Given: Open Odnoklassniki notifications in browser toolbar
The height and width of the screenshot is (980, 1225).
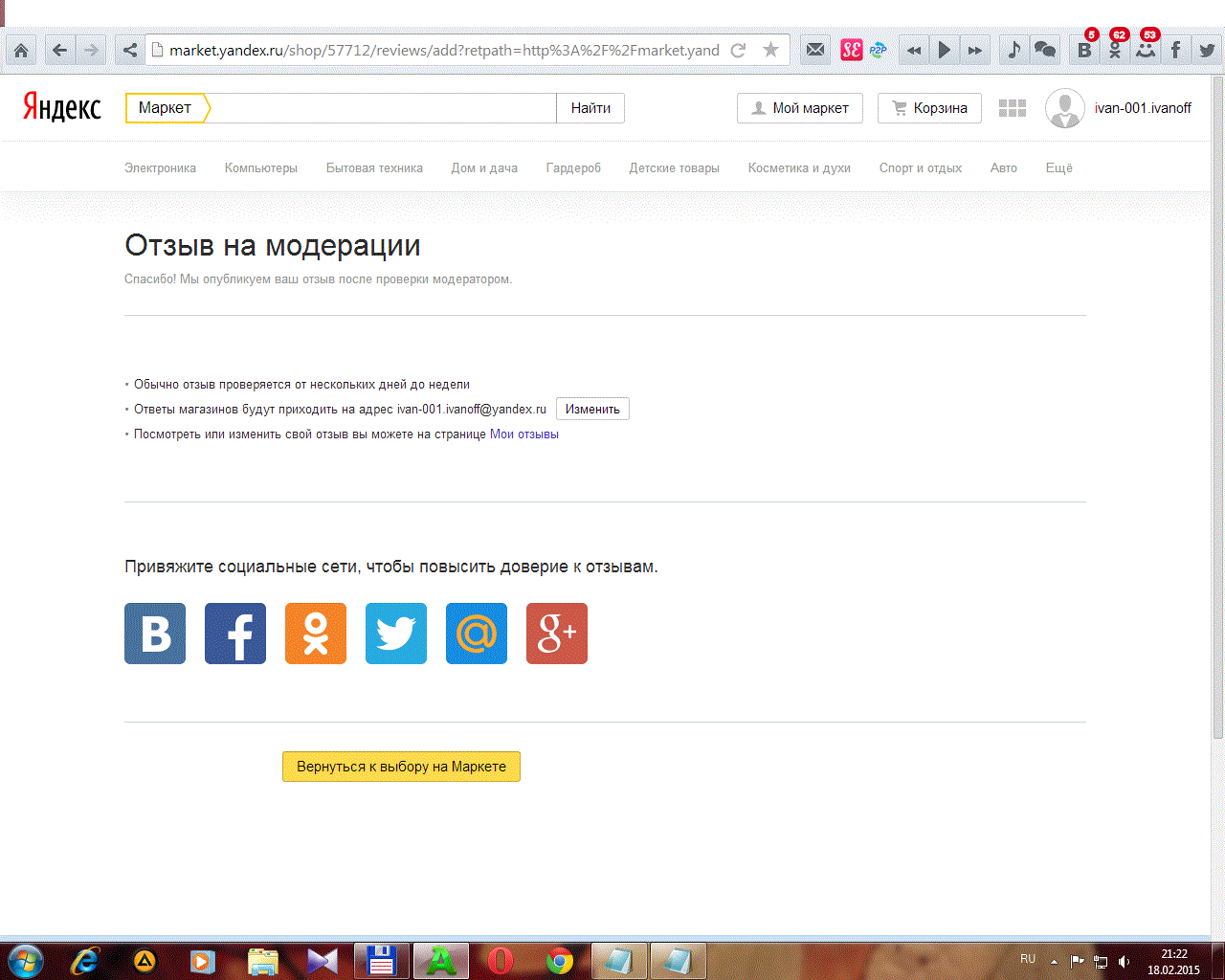Looking at the screenshot, I should (1116, 48).
